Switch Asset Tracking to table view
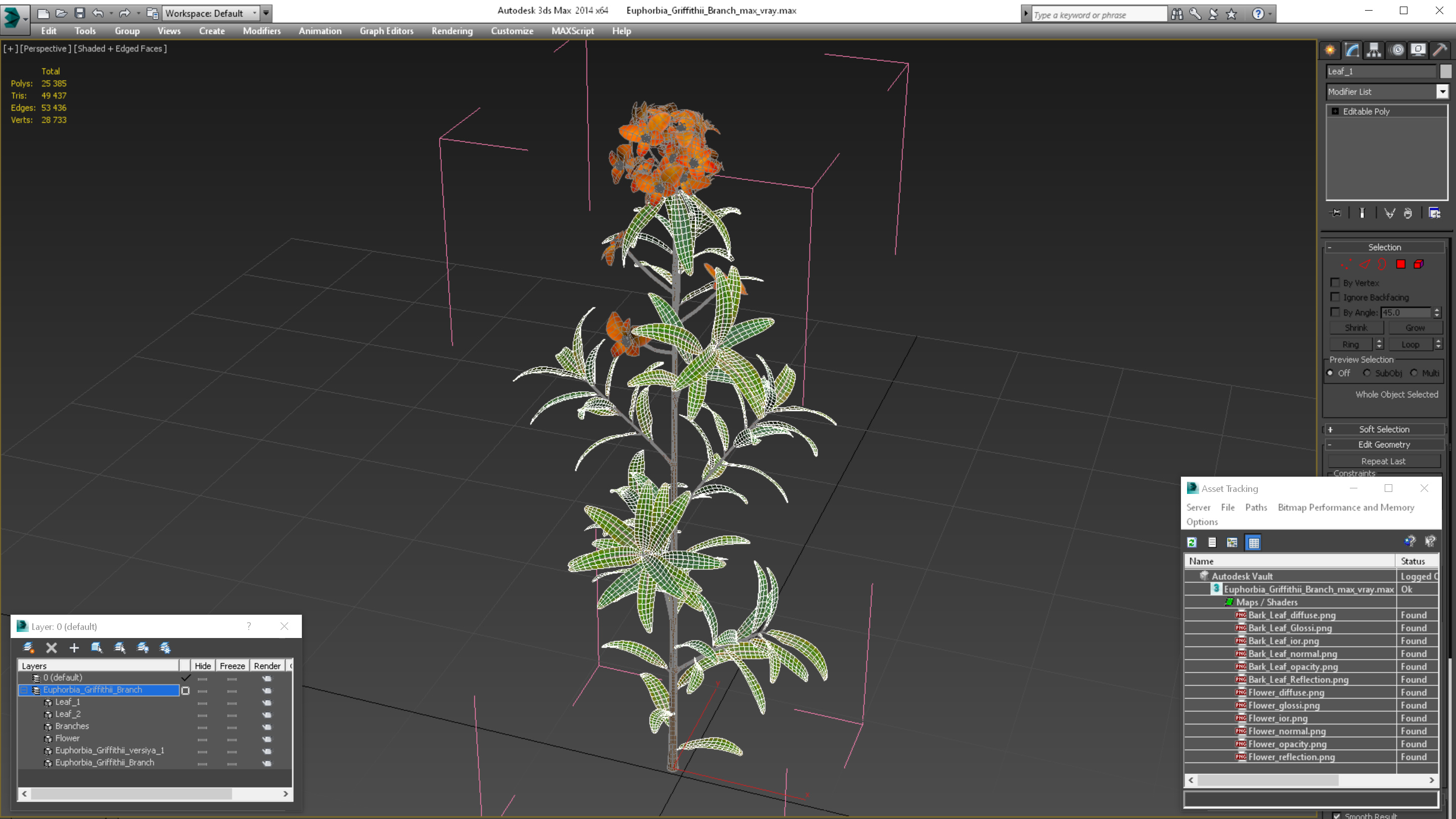 point(1254,542)
